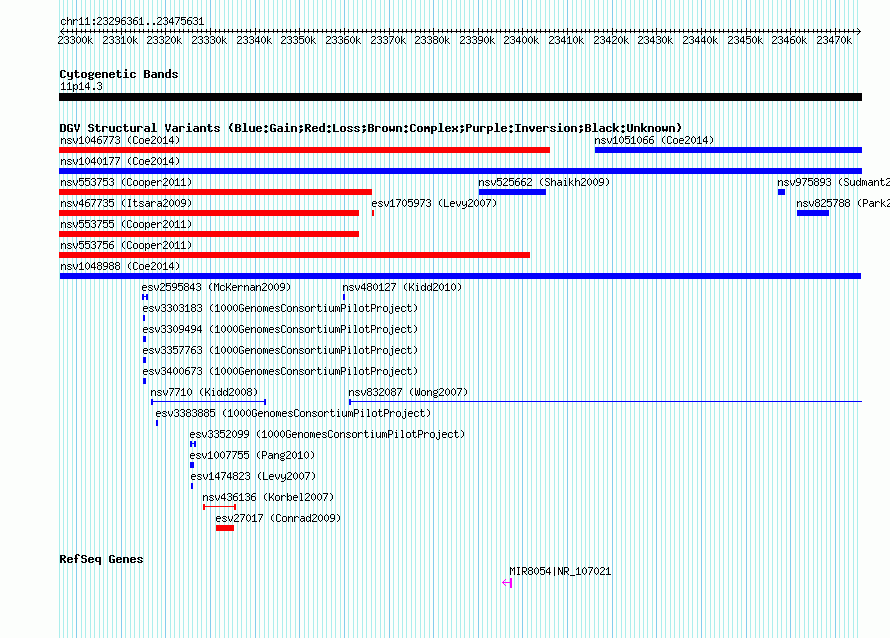The width and height of the screenshot is (890, 638).
Task: Click the esv3303183 variant marker
Action: [144, 318]
